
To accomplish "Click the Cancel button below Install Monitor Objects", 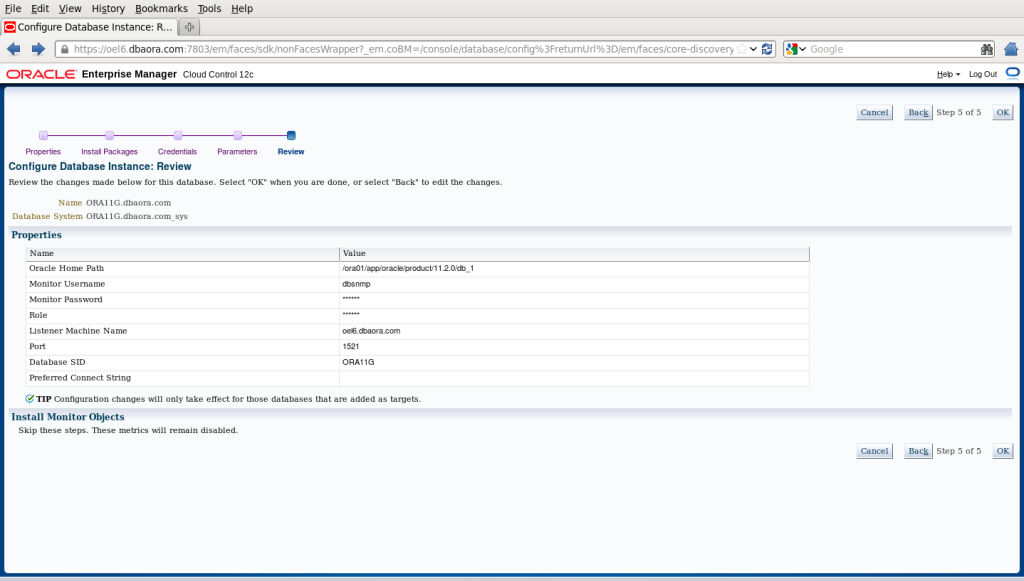I will pos(874,451).
